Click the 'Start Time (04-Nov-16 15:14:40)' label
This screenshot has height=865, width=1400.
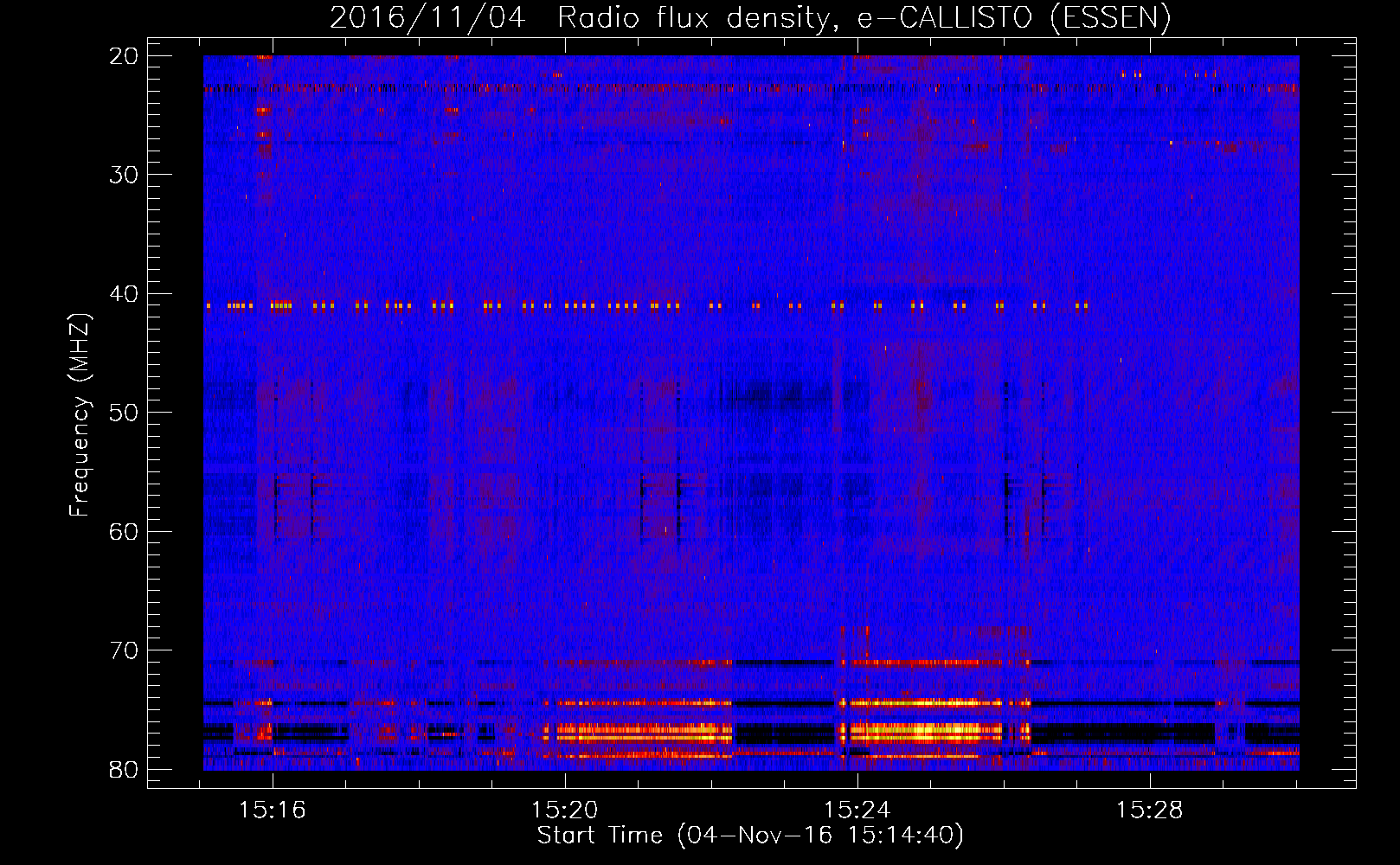750,836
